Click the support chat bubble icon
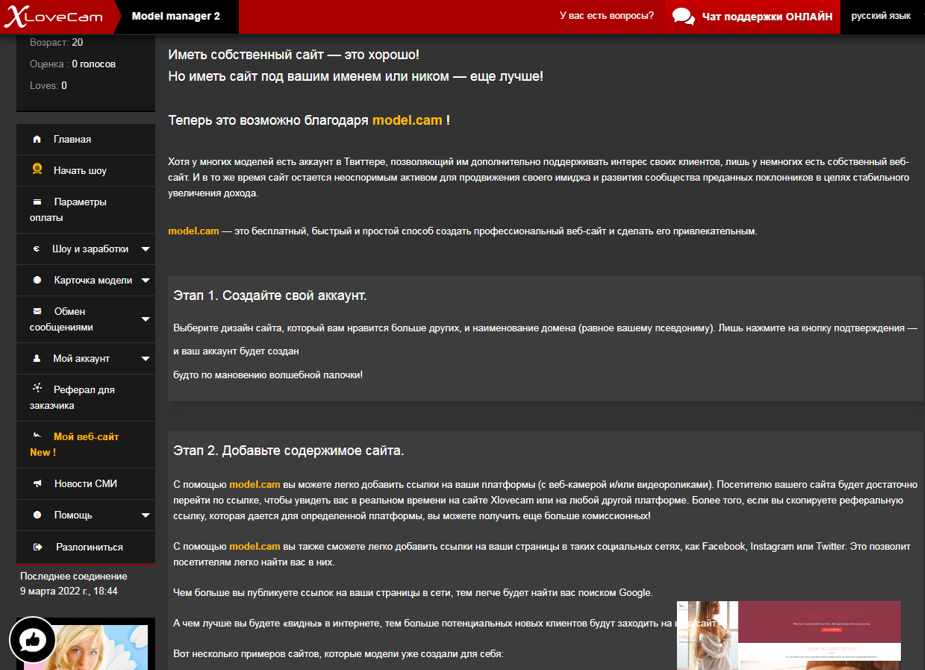Viewport: 925px width, 670px height. pyautogui.click(x=683, y=17)
